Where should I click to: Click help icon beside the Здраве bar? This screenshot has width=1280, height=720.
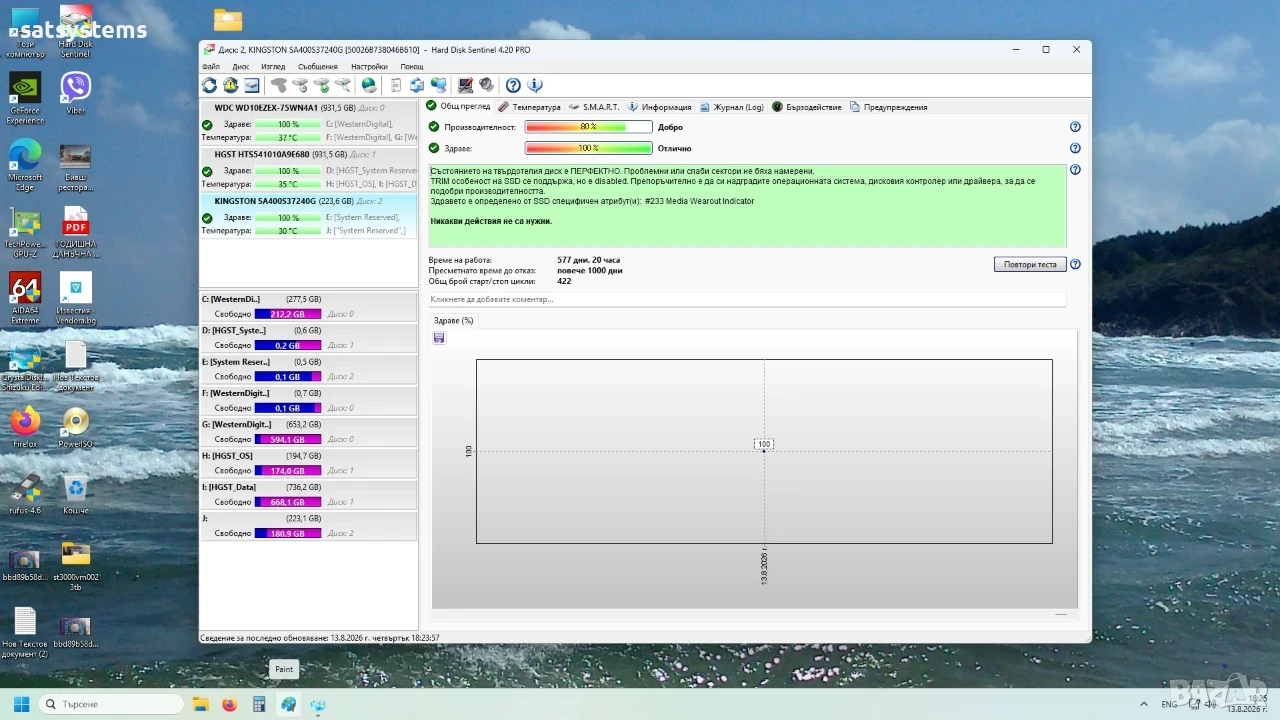(1075, 148)
